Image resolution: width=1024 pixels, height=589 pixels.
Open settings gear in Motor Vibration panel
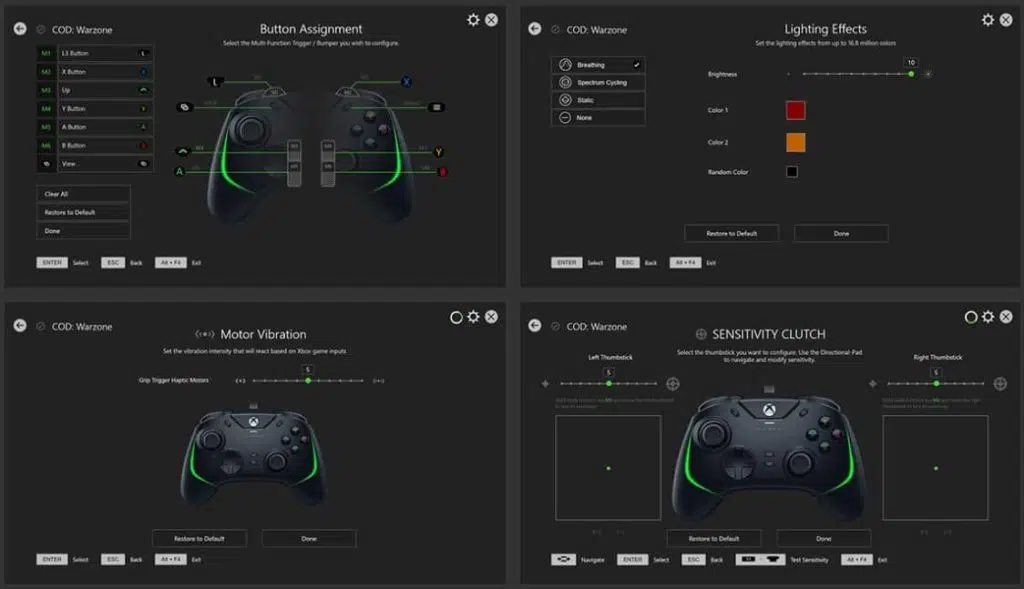click(473, 317)
